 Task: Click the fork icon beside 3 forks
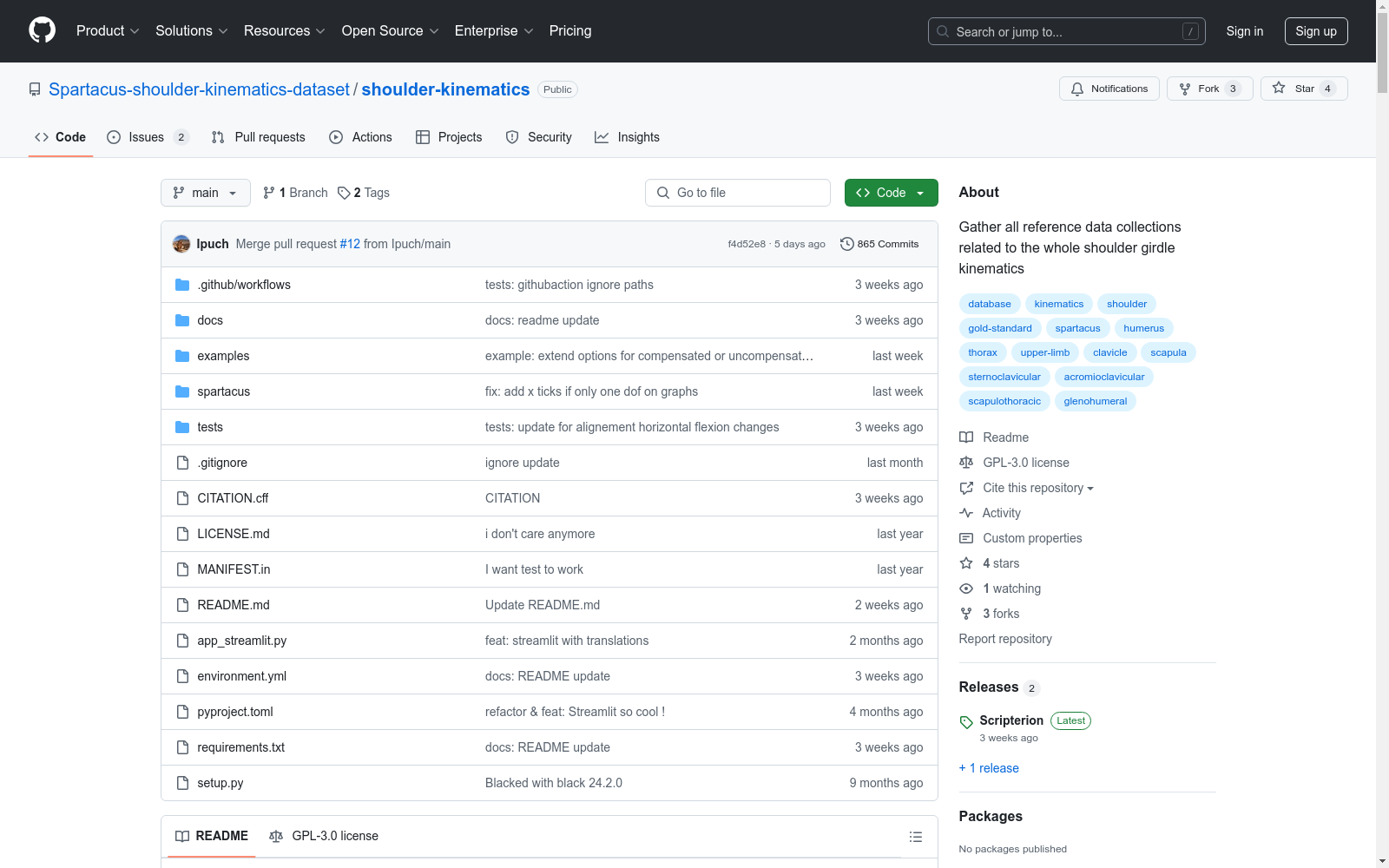tap(966, 614)
